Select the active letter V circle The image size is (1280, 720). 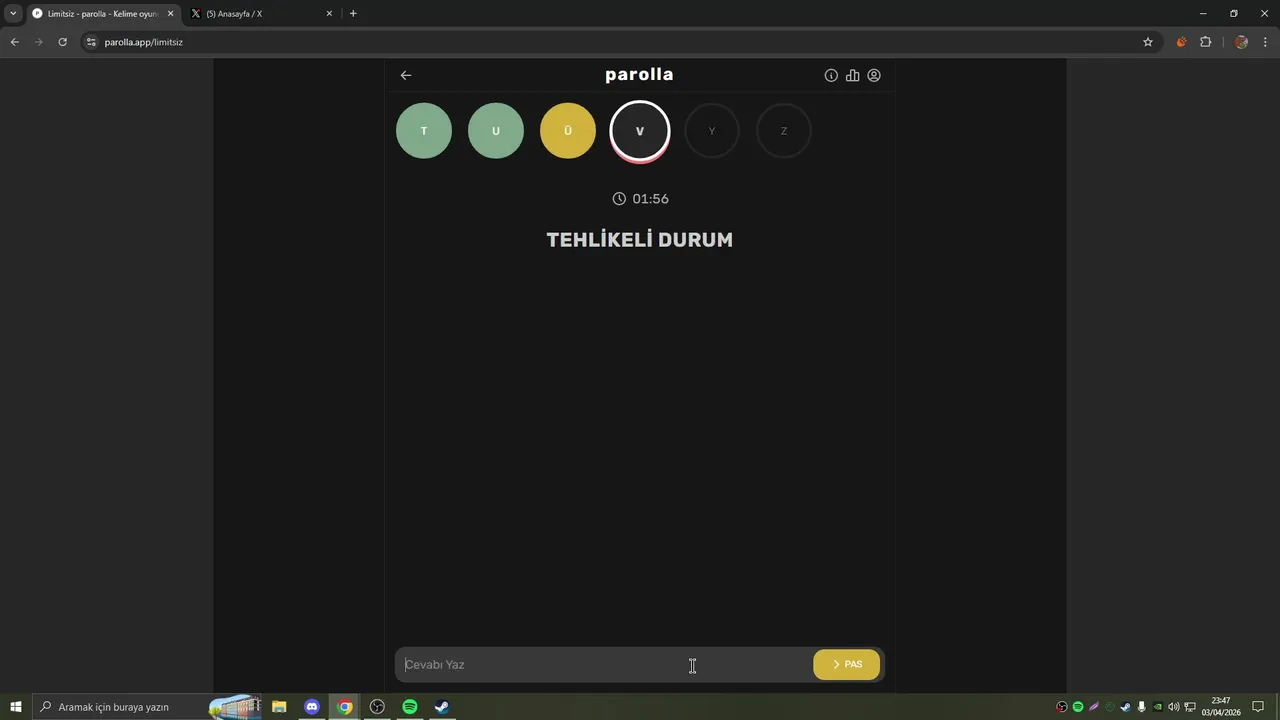640,131
